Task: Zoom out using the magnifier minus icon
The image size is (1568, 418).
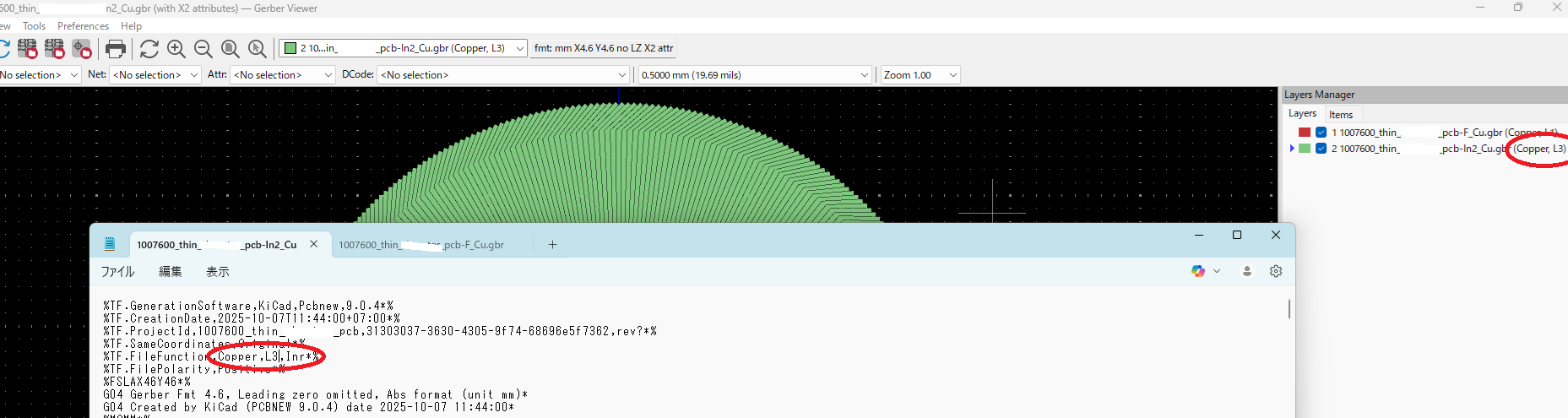Action: coord(203,49)
